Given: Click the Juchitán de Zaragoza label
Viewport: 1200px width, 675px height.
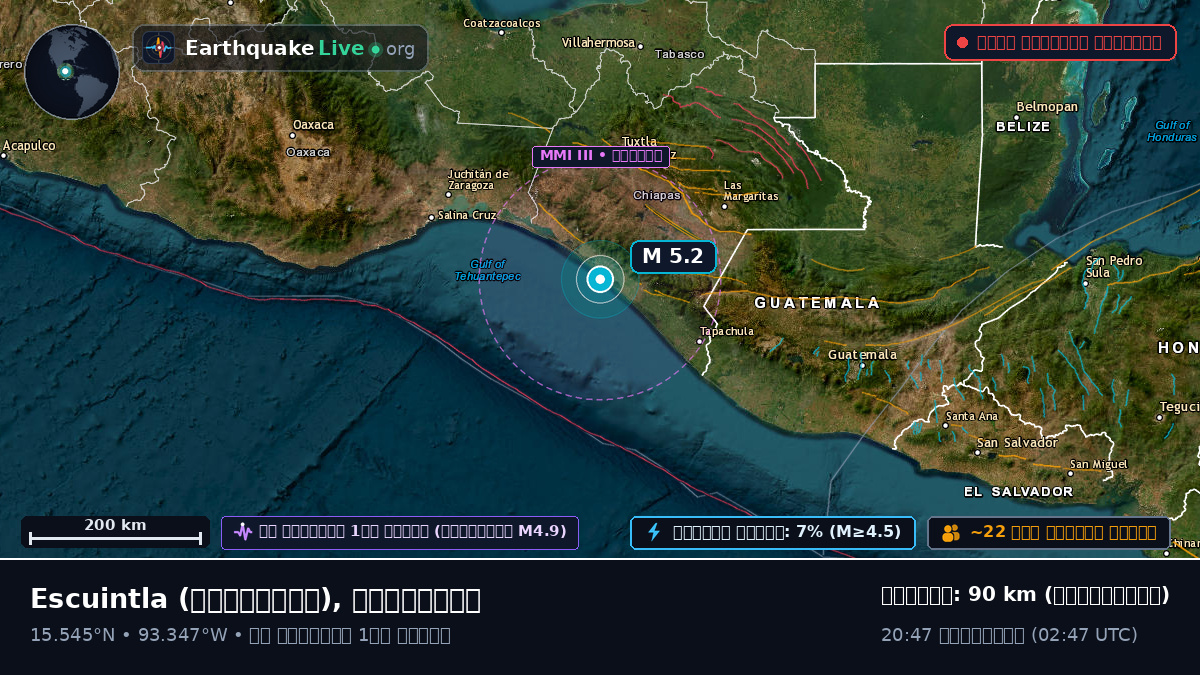Looking at the screenshot, I should click(x=478, y=179).
